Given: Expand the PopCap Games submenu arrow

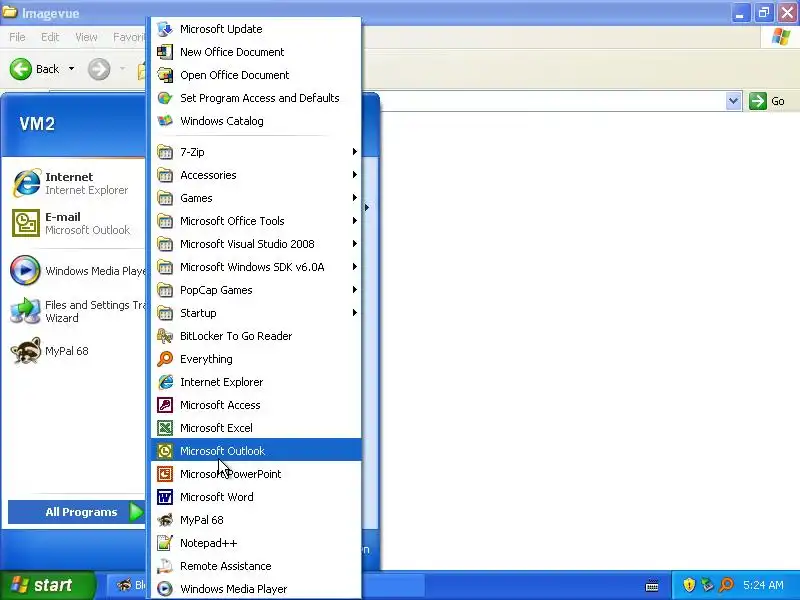Looking at the screenshot, I should click(x=354, y=289).
